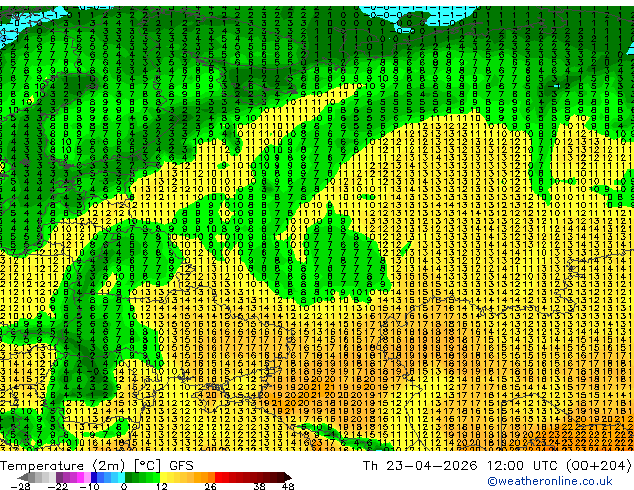This screenshot has height=490, width=634.
Task: Click the bright yellow legend swatch above 12
Action: pos(163,477)
